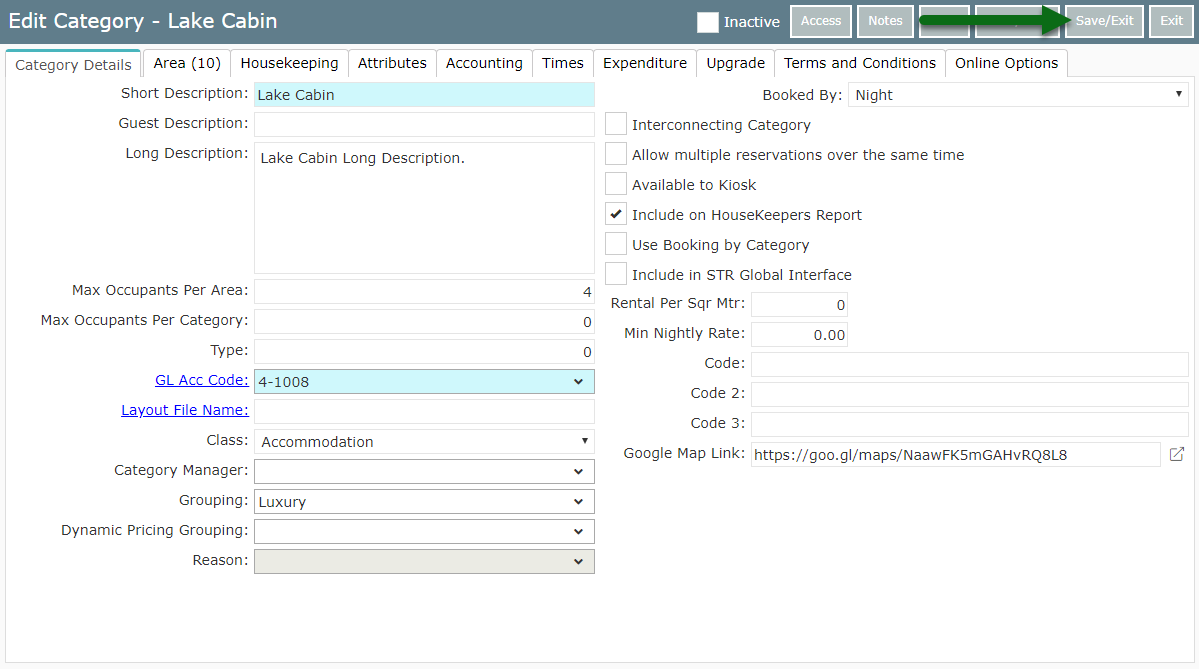Screen dimensions: 1199x669
Task: Open the Class dropdown showing Accommodation
Action: click(424, 441)
